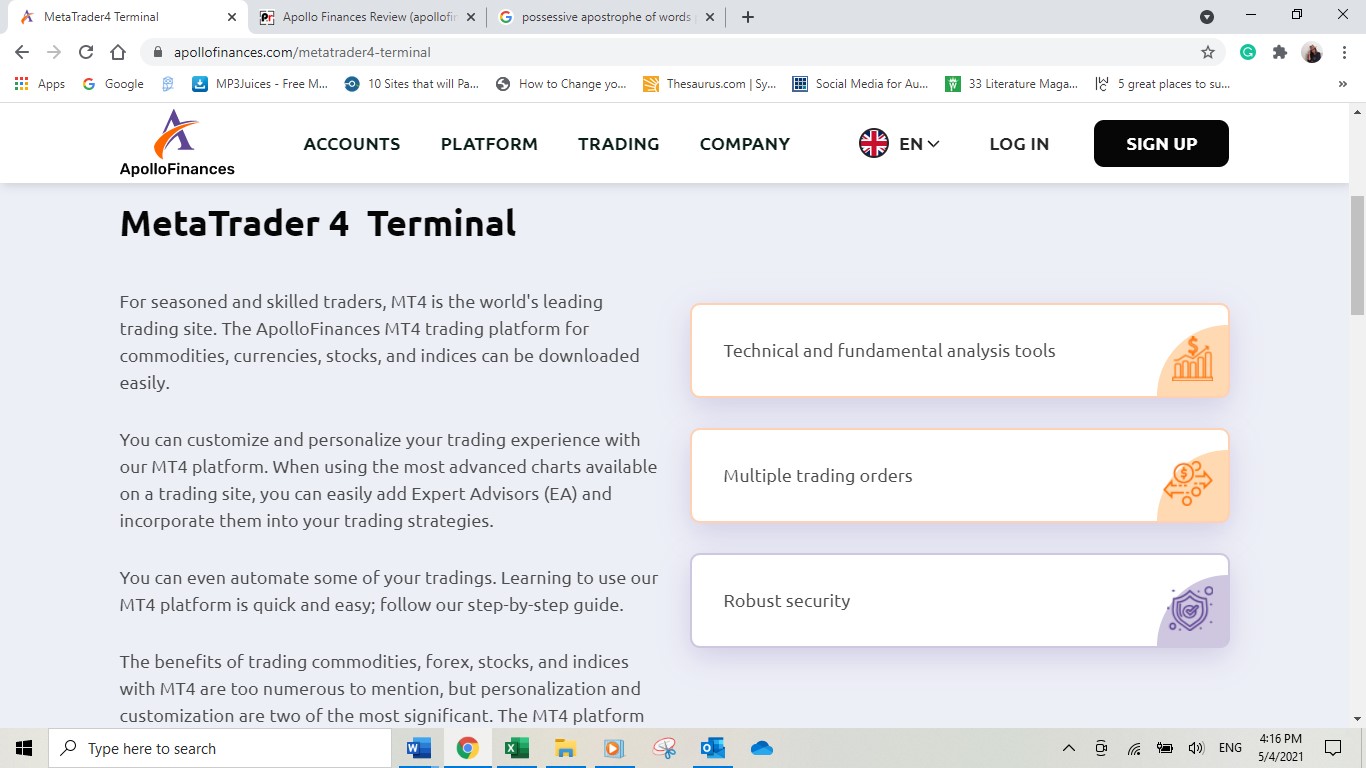Click the Multiple trading orders card
Image resolution: width=1366 pixels, height=768 pixels.
coord(960,476)
